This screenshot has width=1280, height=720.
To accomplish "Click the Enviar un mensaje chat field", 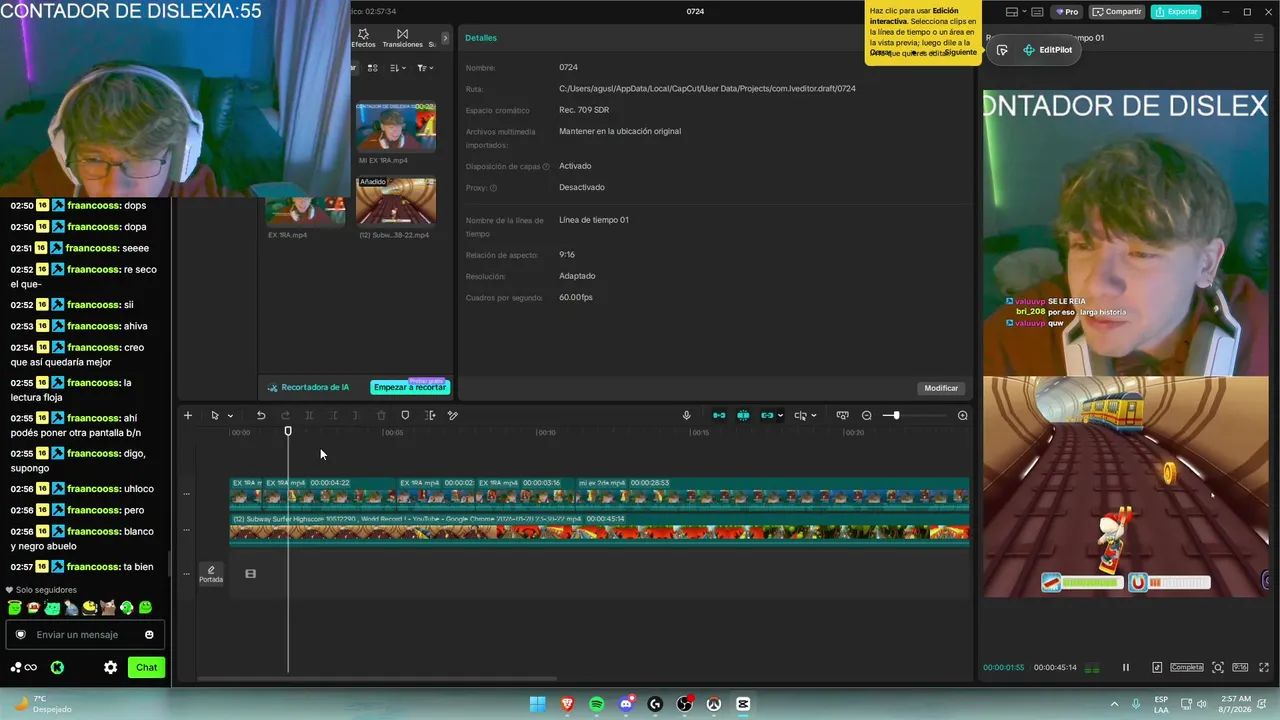I will click(85, 635).
